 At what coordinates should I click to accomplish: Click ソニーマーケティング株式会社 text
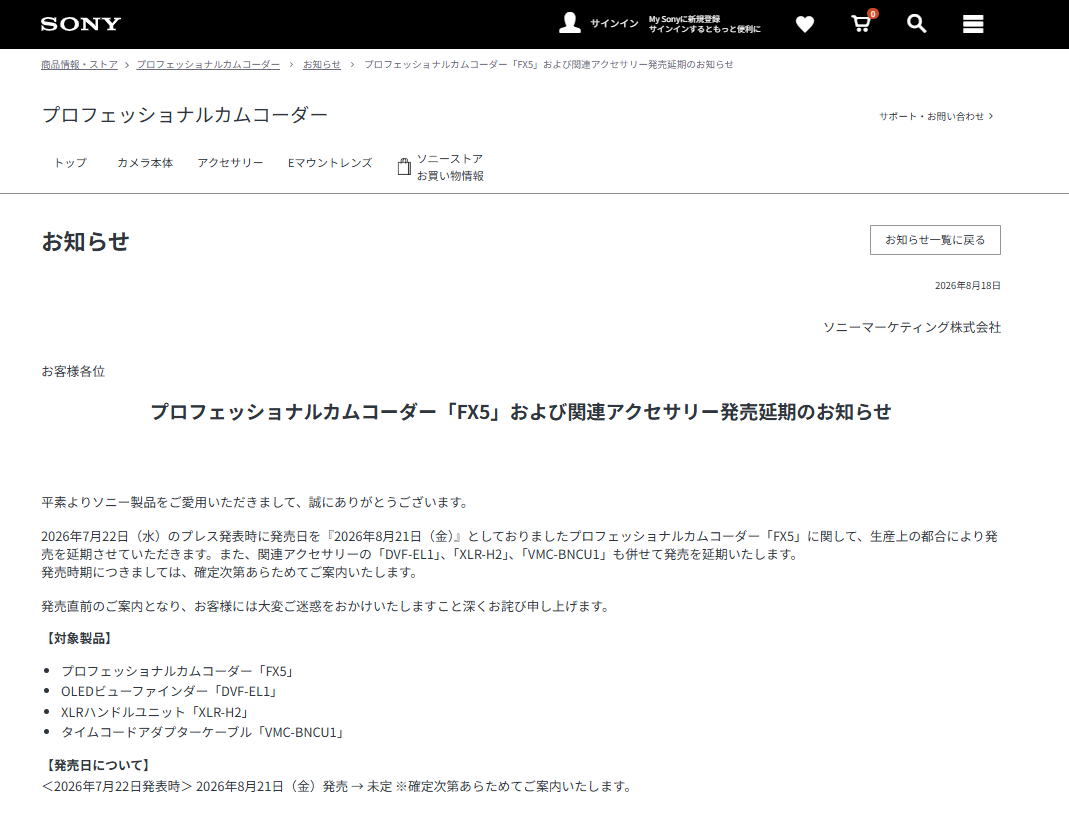912,327
